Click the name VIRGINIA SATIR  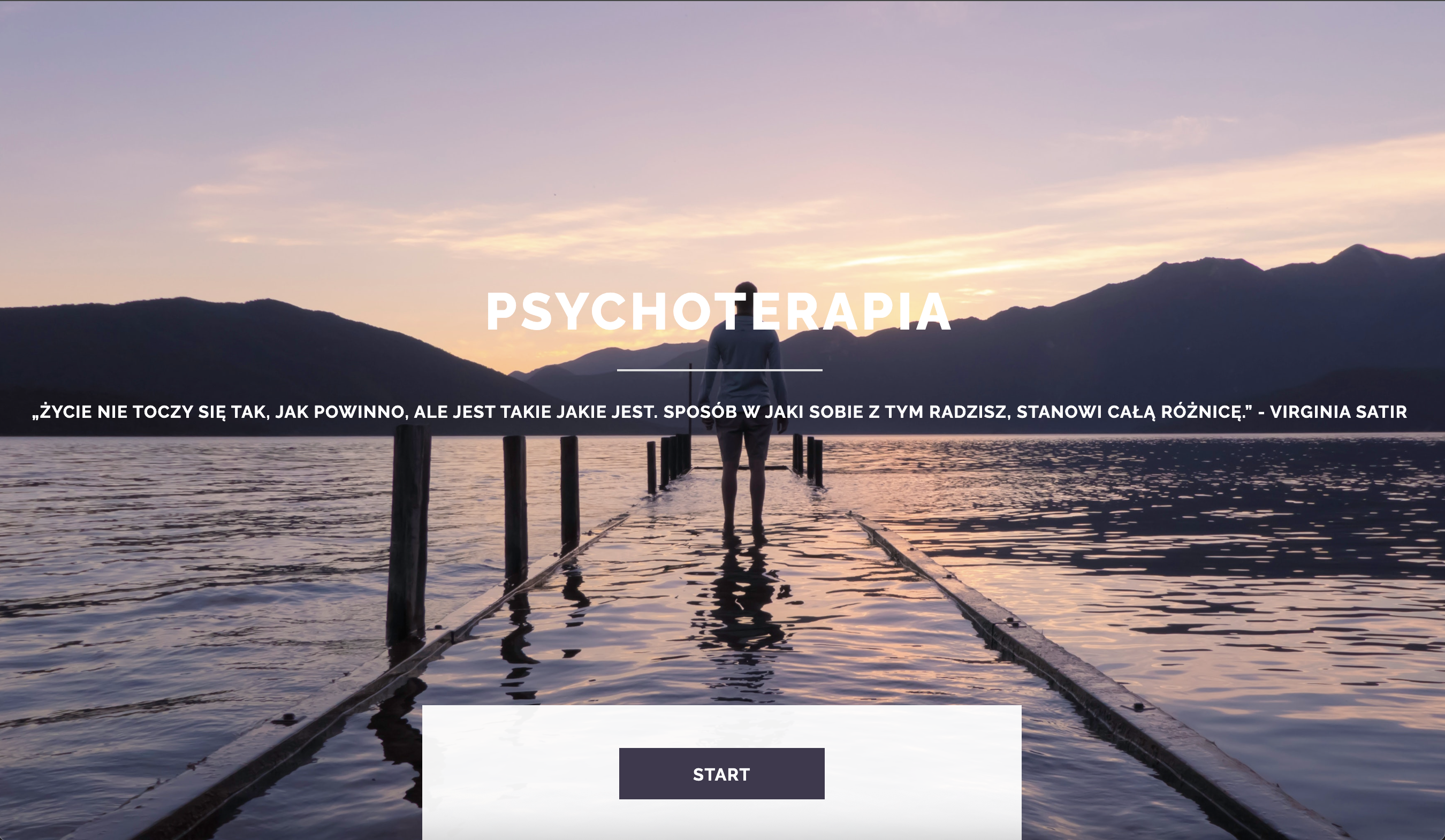click(1338, 411)
